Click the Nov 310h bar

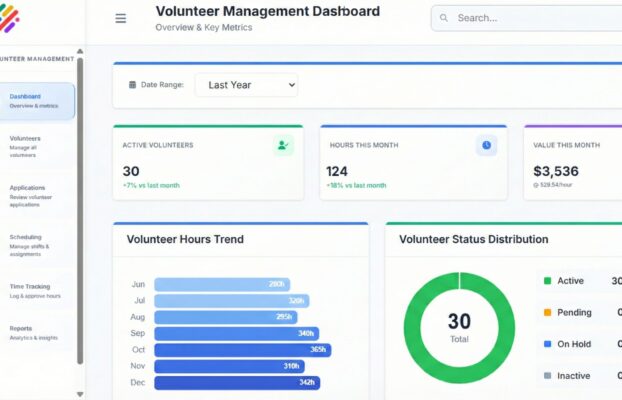tap(229, 366)
